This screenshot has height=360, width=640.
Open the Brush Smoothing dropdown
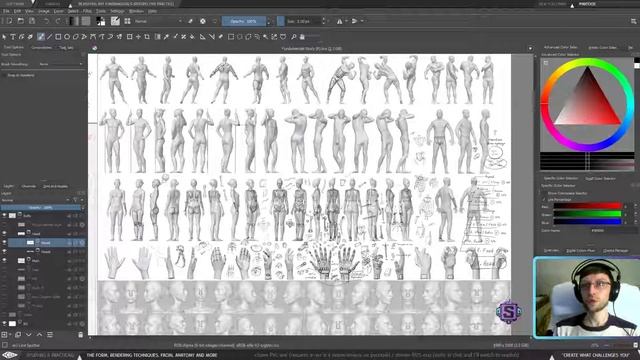click(x=61, y=64)
